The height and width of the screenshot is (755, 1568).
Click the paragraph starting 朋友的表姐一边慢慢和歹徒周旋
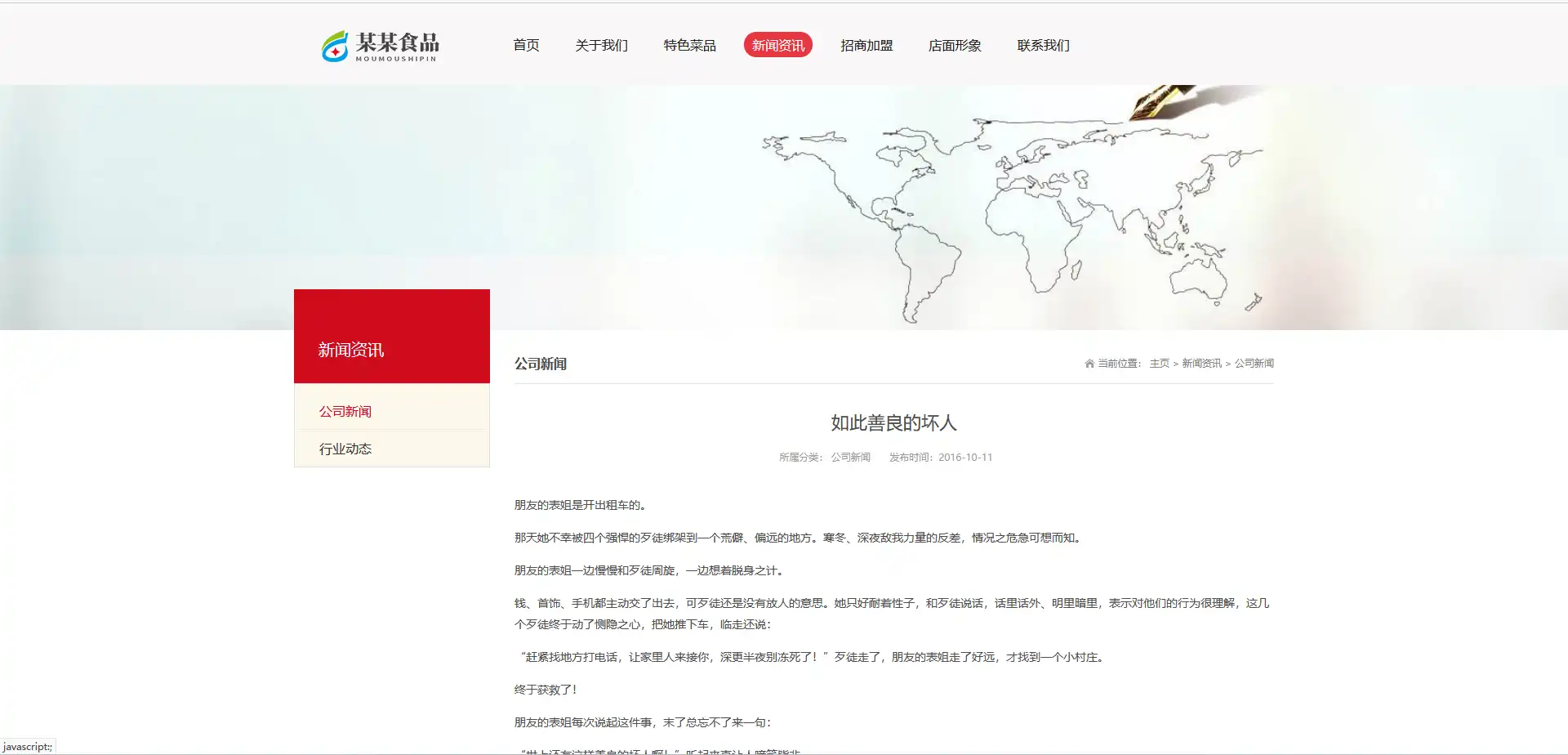point(652,570)
